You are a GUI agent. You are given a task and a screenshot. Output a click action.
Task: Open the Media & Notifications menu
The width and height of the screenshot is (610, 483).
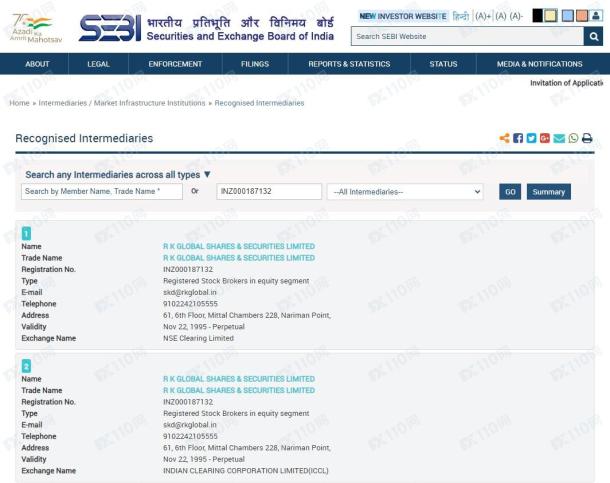tap(540, 64)
